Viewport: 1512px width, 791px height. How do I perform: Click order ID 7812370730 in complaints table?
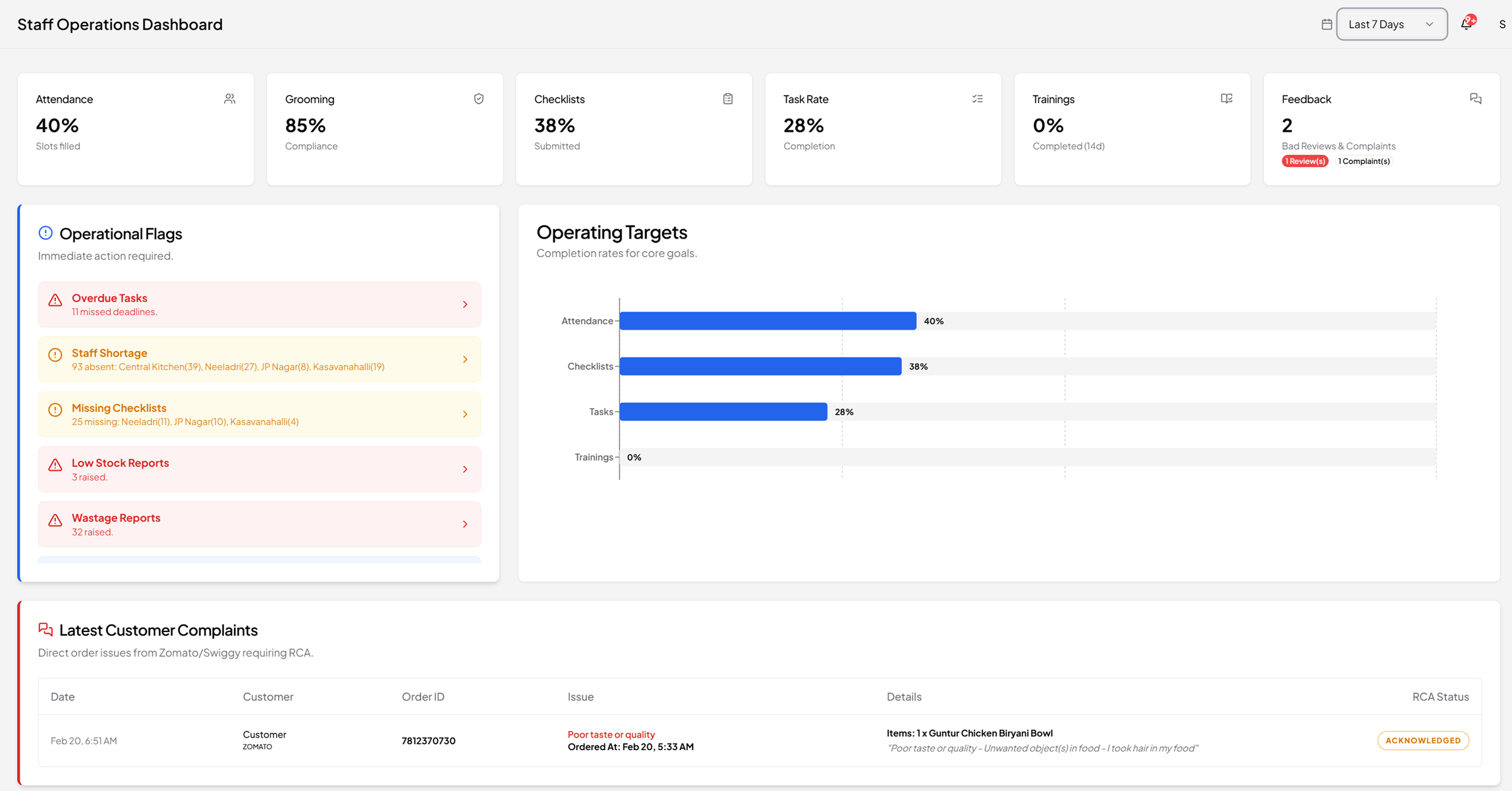click(428, 740)
